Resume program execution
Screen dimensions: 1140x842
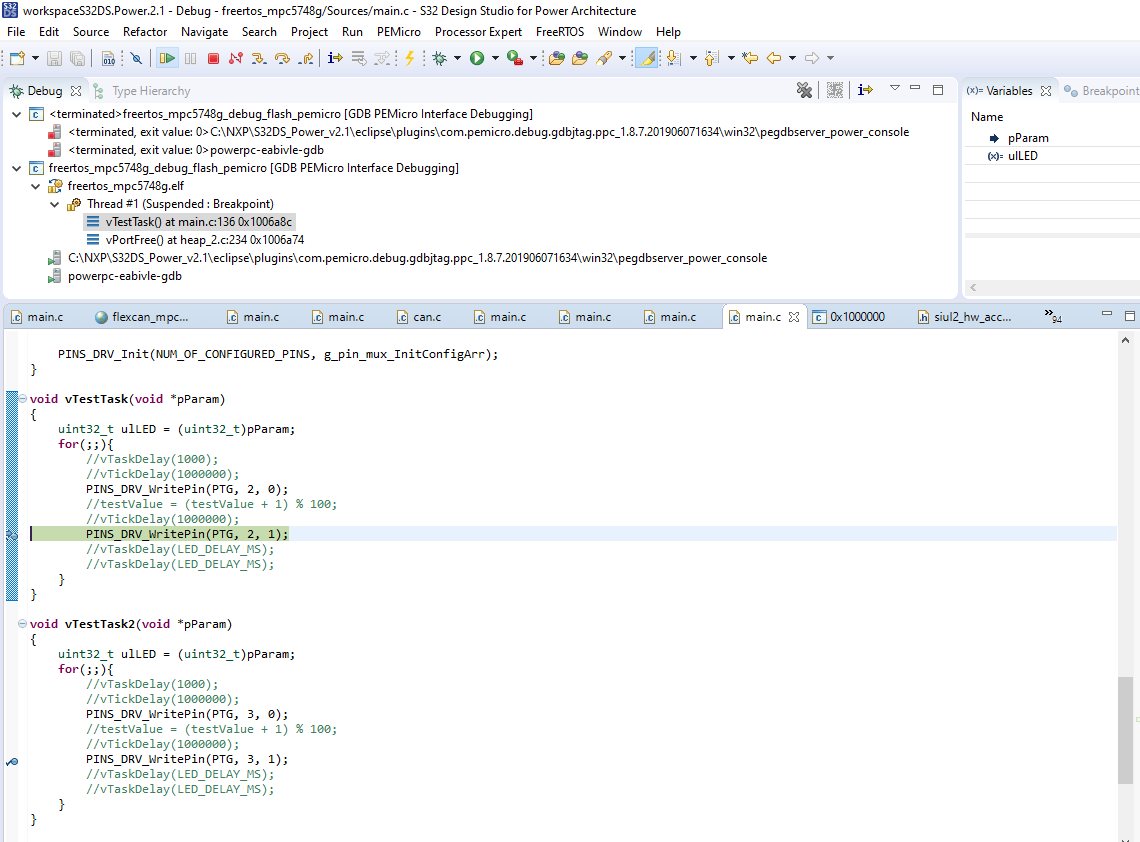coord(166,57)
